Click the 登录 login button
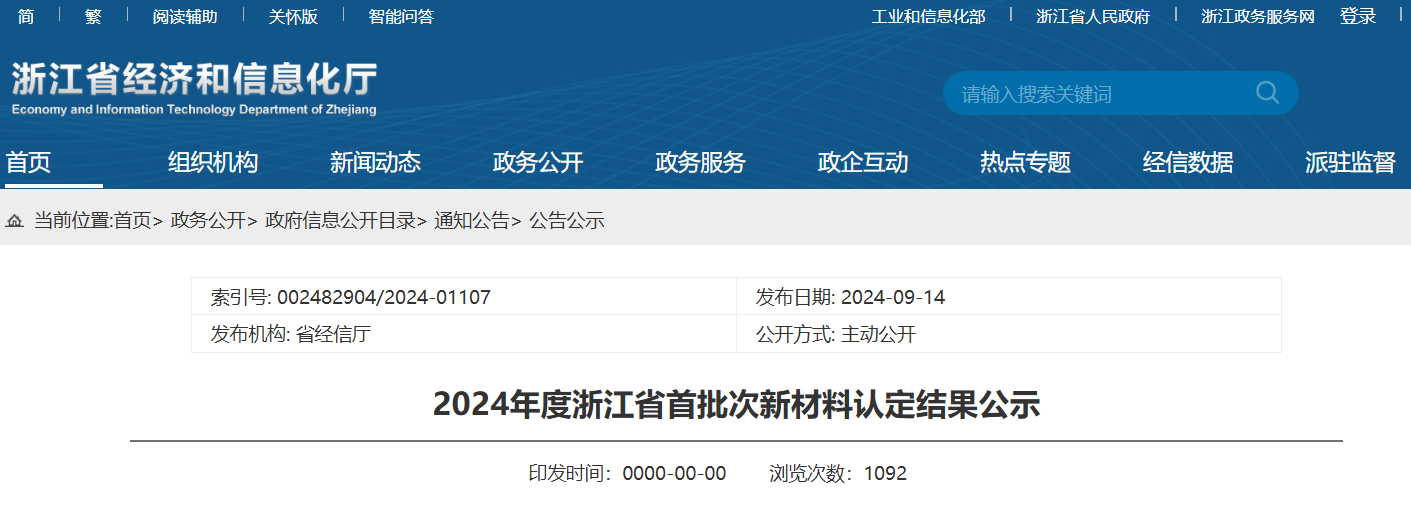The width and height of the screenshot is (1411, 521). (x=1358, y=16)
